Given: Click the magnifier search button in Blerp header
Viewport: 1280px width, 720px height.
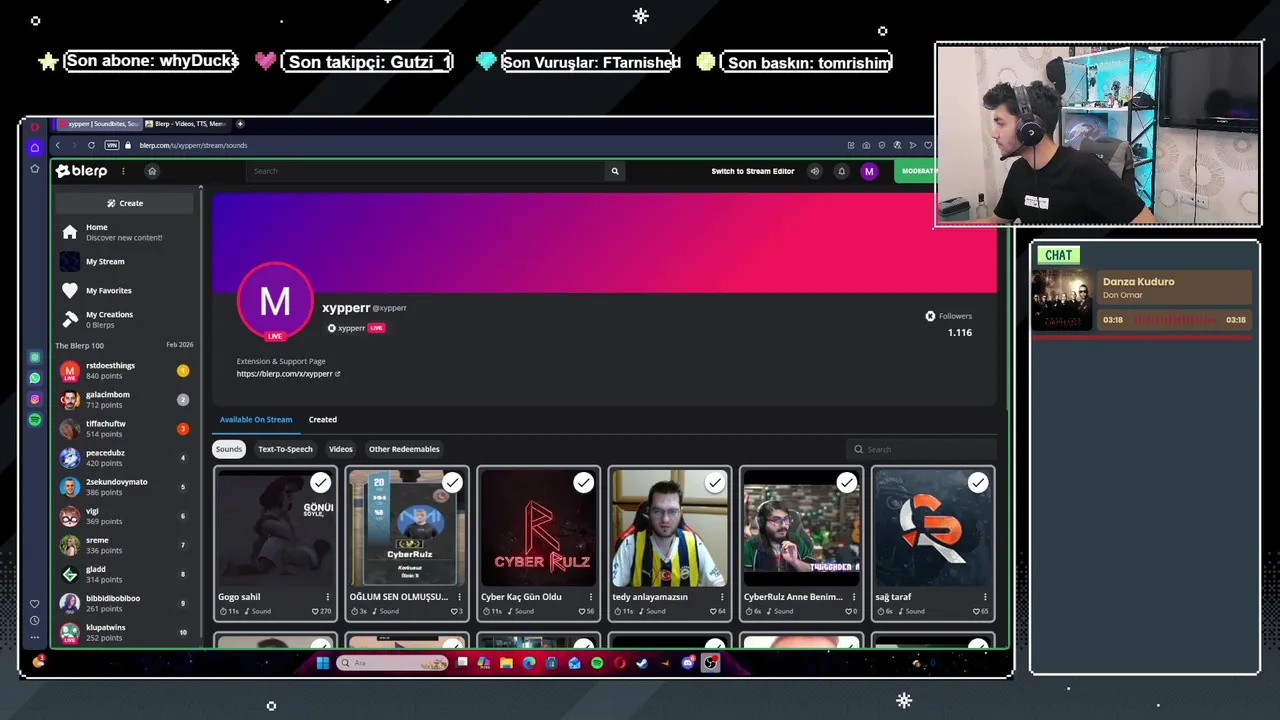Looking at the screenshot, I should tap(615, 171).
